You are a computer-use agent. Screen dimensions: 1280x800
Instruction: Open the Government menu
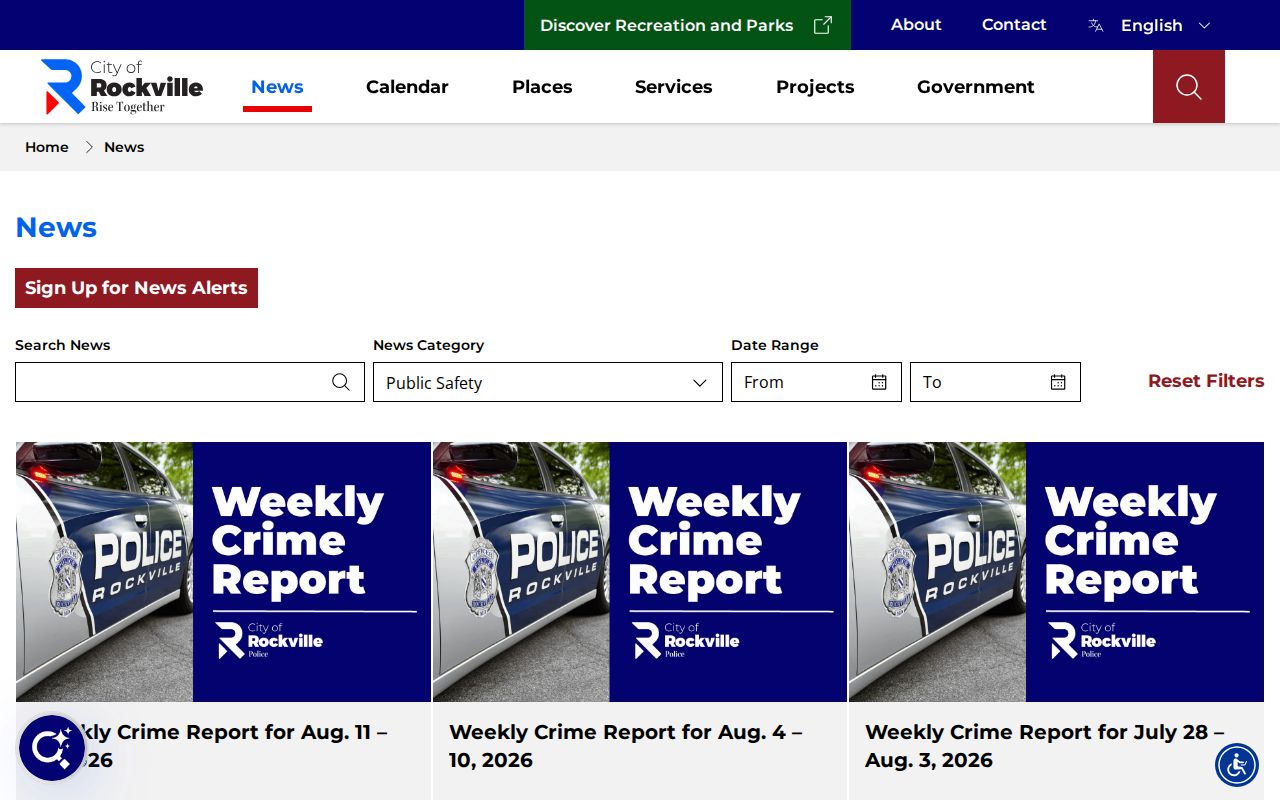[x=976, y=87]
